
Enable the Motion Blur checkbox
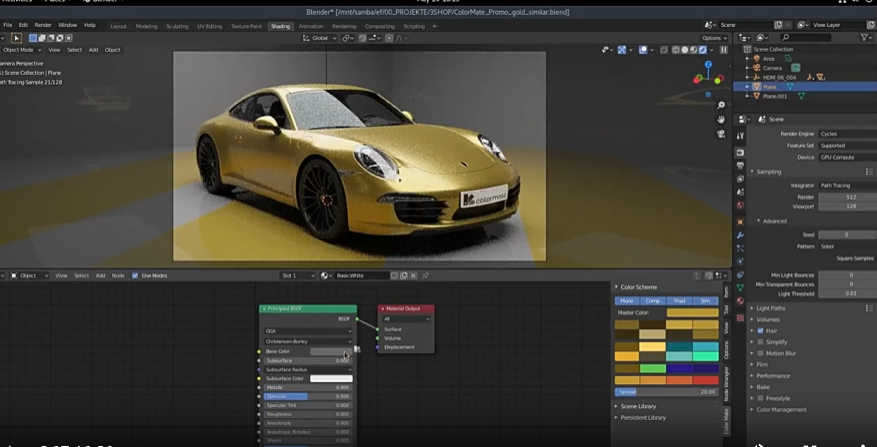click(761, 353)
